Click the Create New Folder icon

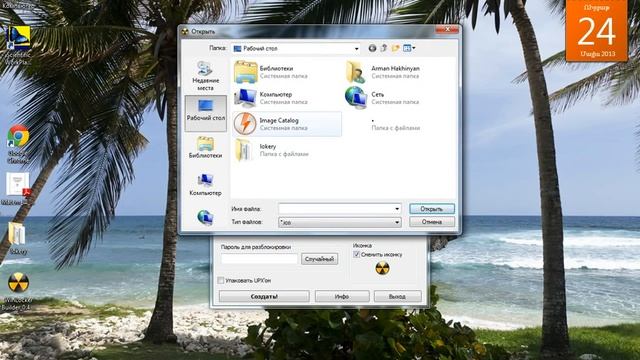[x=395, y=48]
